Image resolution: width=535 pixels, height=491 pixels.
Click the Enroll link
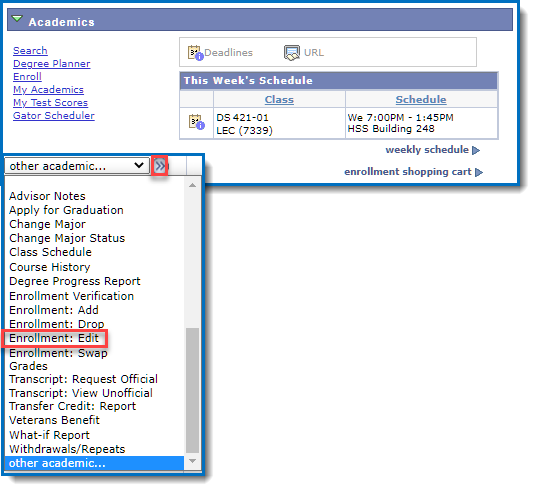click(x=27, y=76)
